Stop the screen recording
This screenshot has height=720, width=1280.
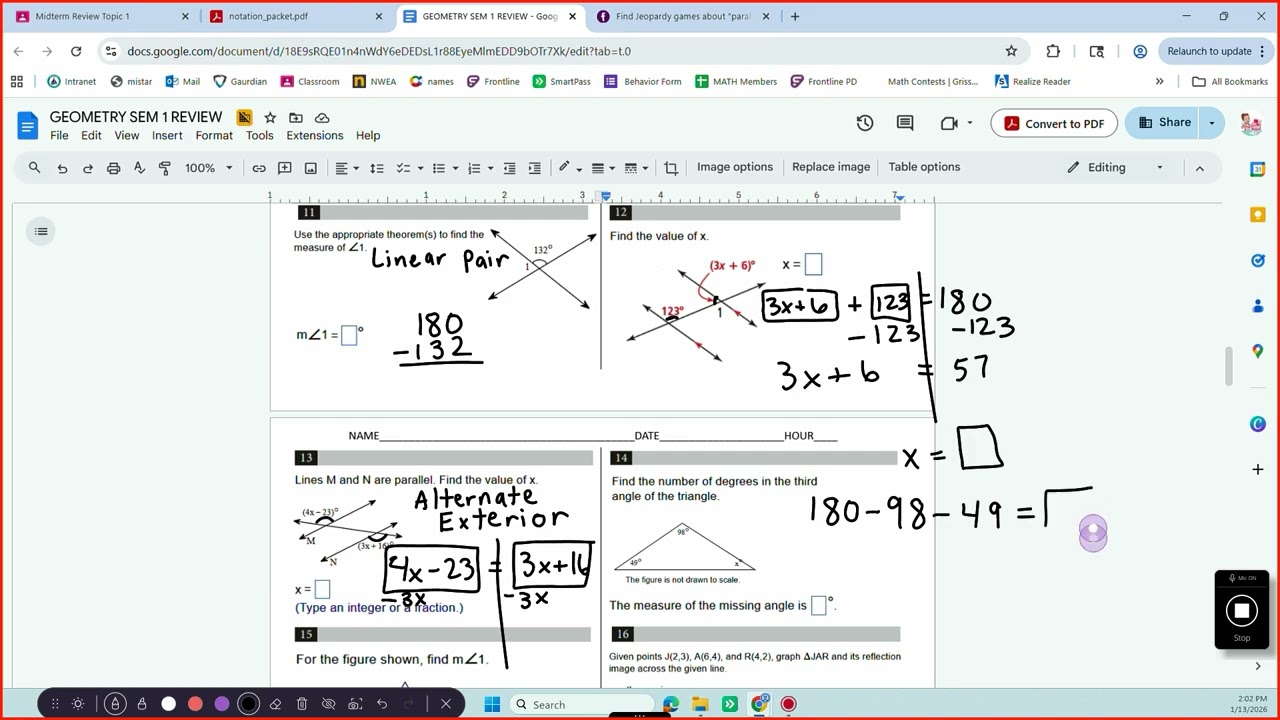pos(1241,611)
